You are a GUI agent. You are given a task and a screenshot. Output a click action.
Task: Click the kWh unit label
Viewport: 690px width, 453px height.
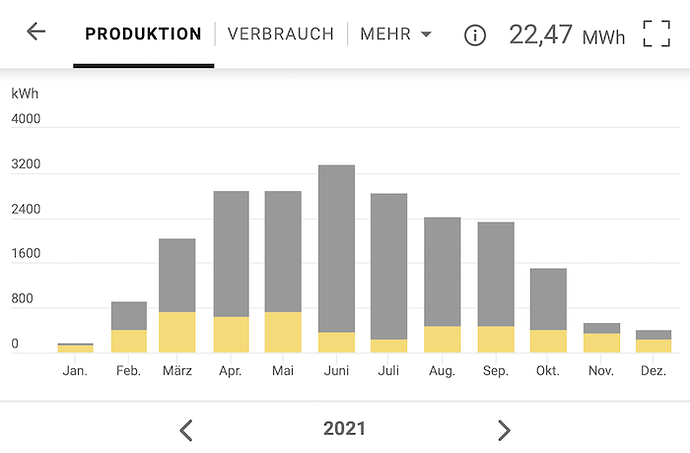click(x=25, y=93)
